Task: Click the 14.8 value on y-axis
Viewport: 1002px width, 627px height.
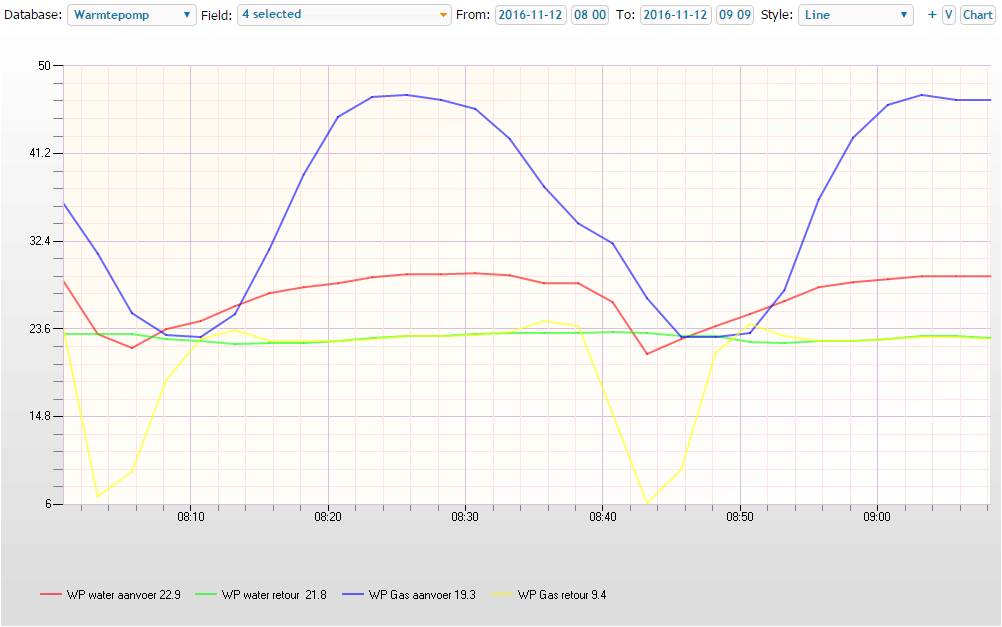Action: click(40, 416)
